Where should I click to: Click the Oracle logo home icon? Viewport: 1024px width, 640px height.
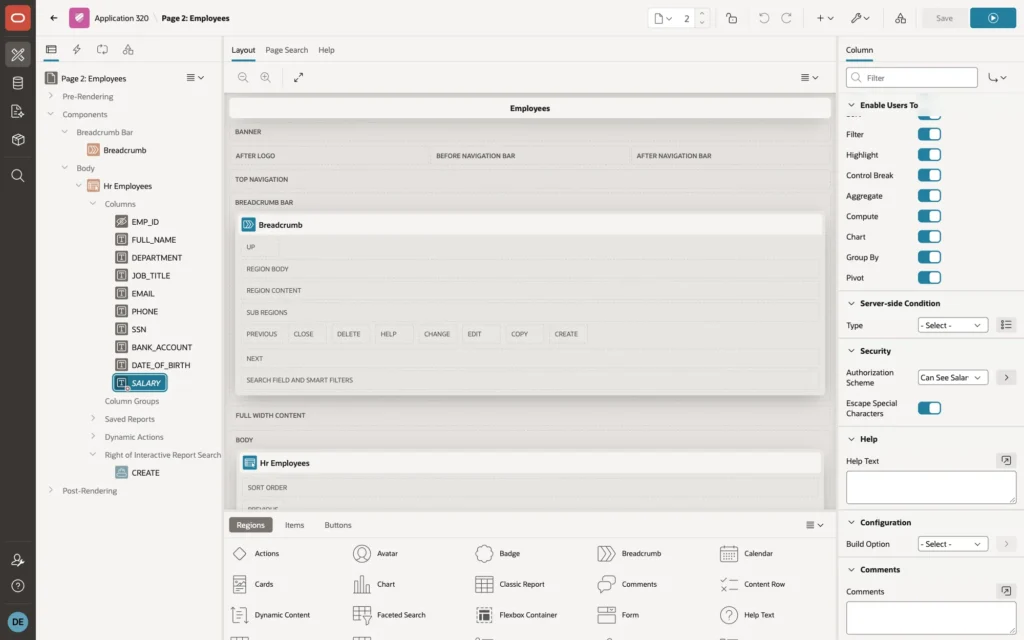(x=18, y=18)
